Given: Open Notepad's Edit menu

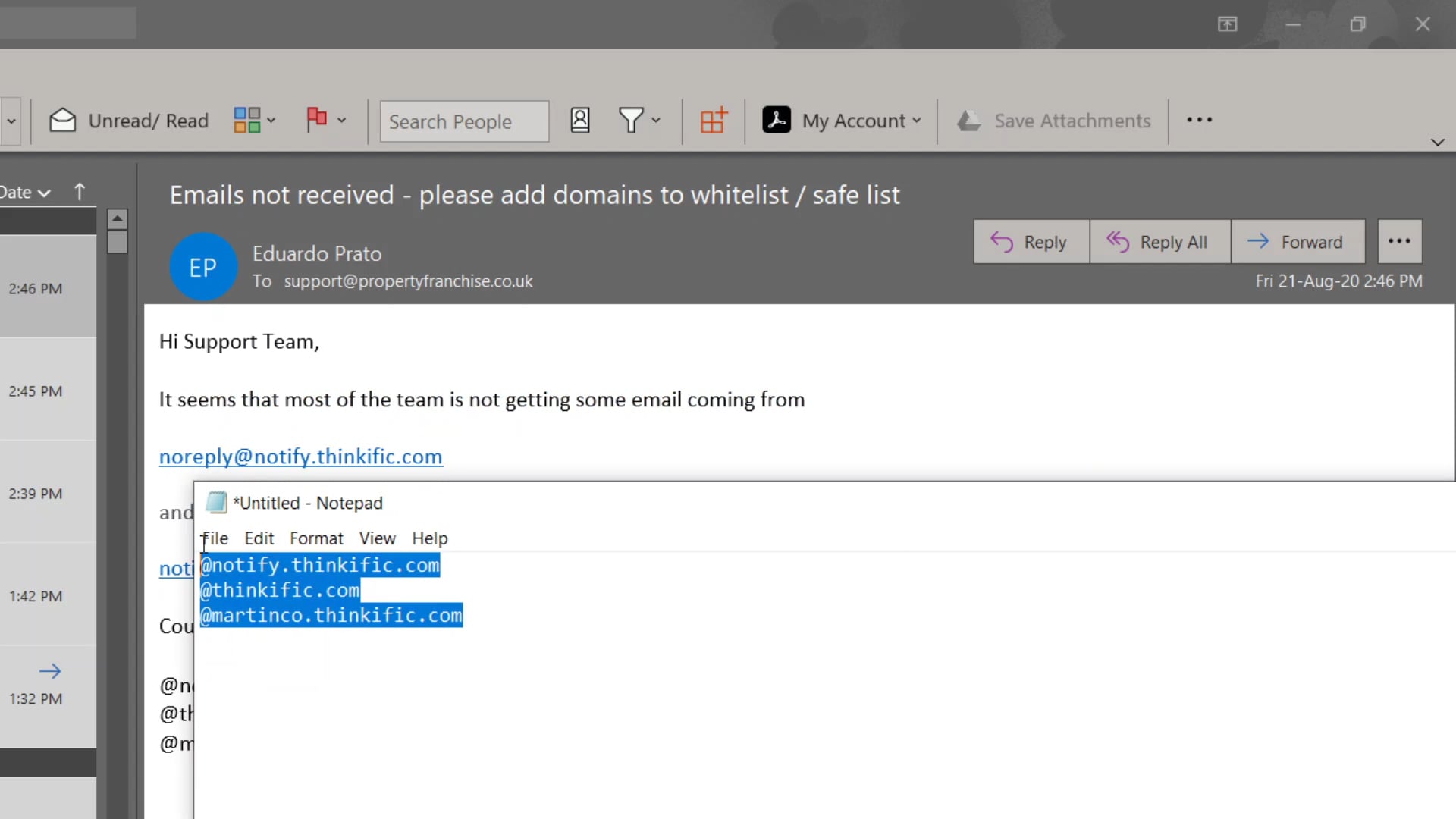Looking at the screenshot, I should coord(259,538).
